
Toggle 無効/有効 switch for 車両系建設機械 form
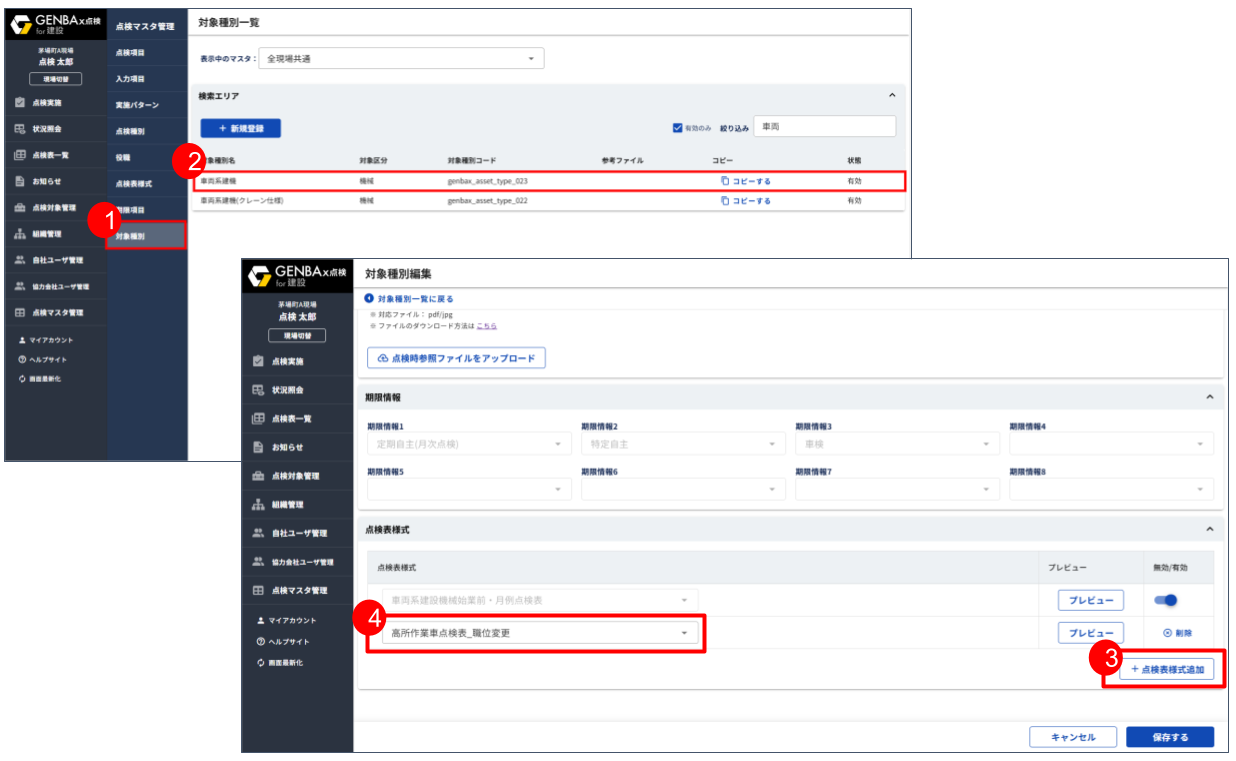tap(1166, 600)
